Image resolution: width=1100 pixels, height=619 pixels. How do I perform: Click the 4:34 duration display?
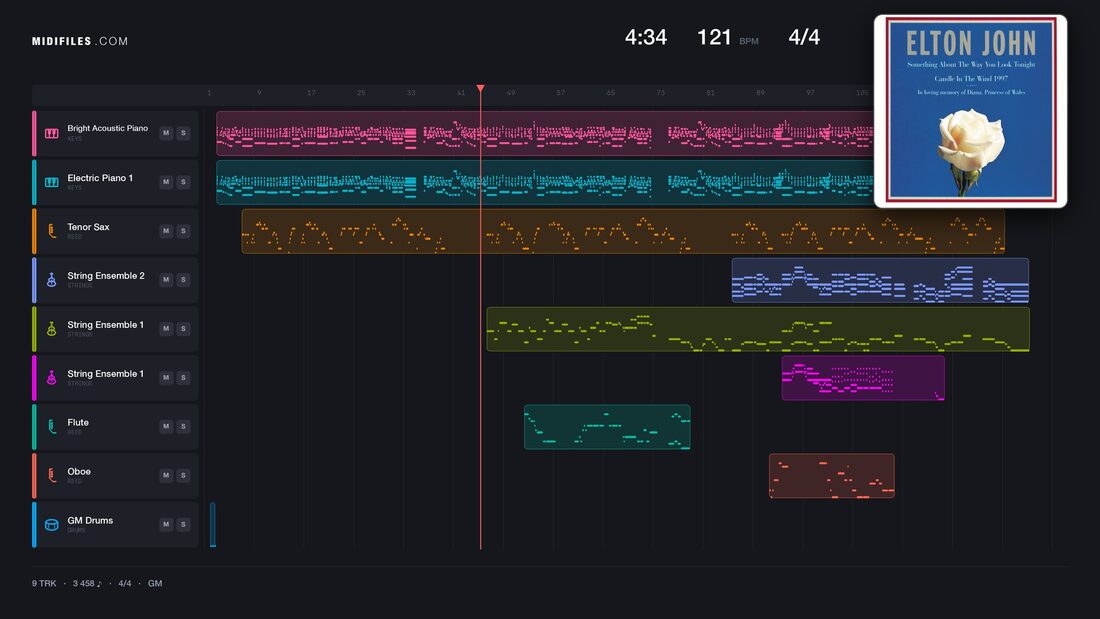click(x=645, y=37)
